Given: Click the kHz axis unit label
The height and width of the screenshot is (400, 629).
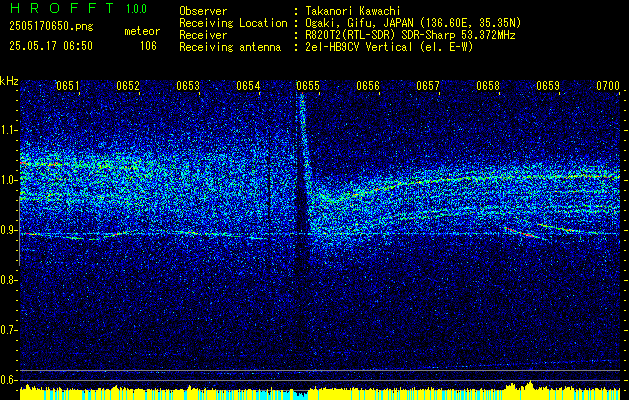Looking at the screenshot, I should point(9,81).
